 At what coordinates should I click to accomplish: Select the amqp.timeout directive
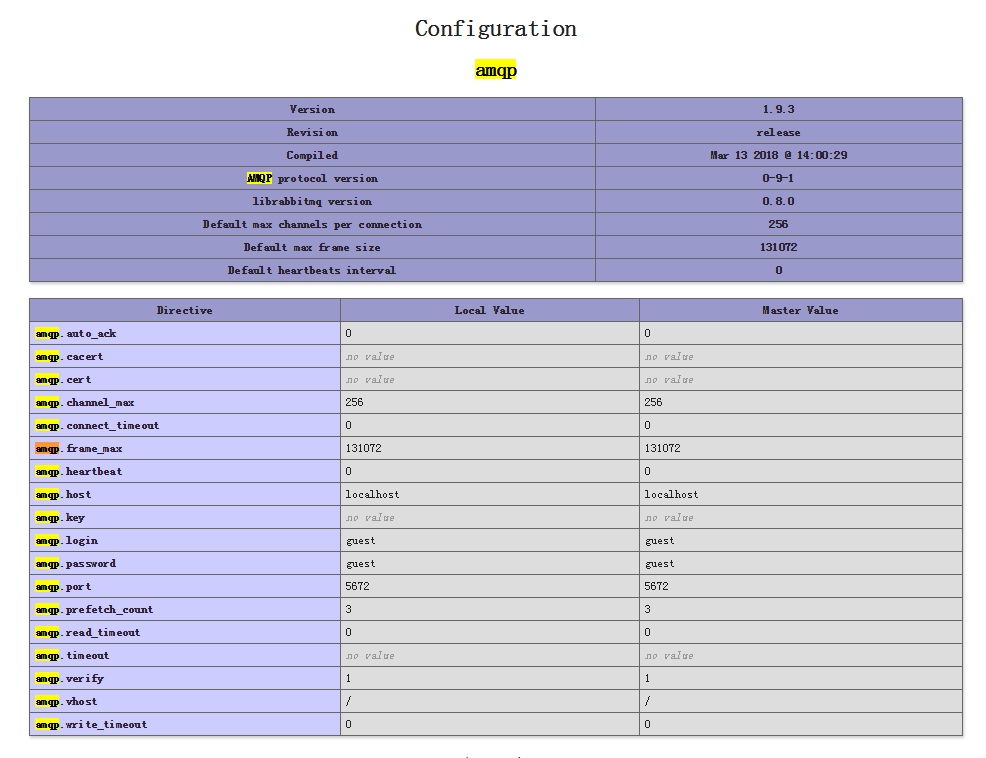72,655
